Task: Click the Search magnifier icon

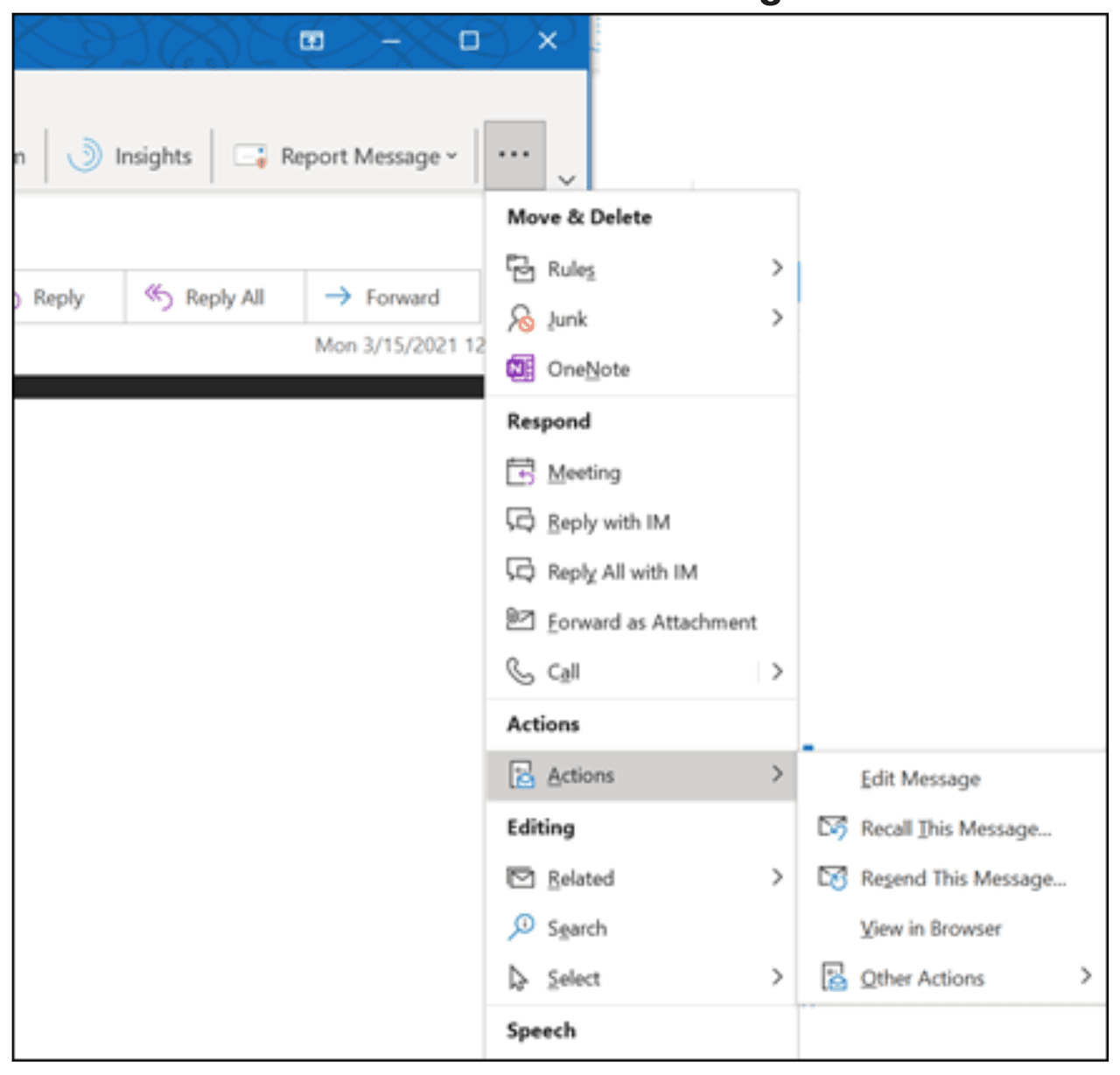Action: pyautogui.click(x=521, y=927)
